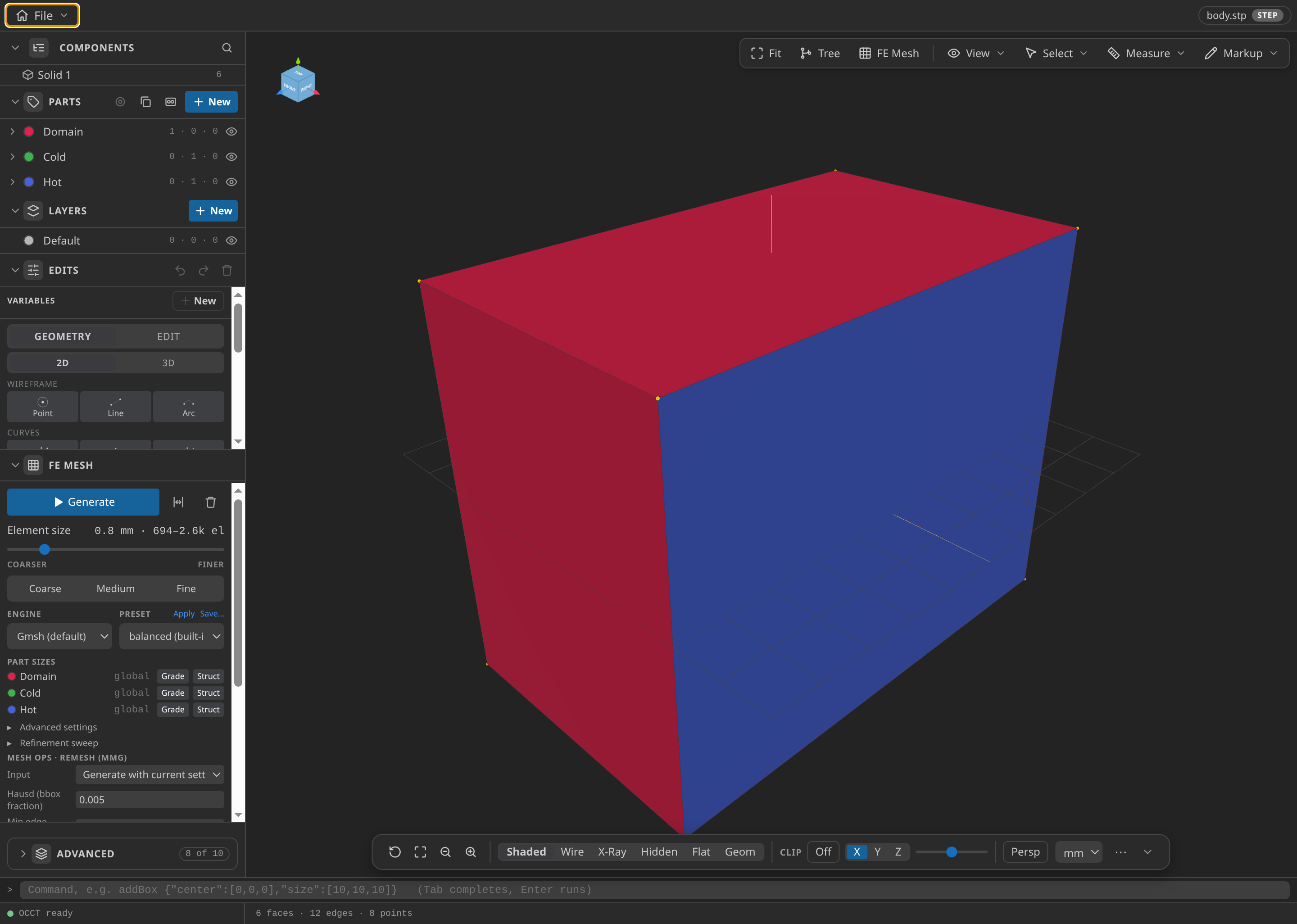Toggle the Persp projection button
Viewport: 1297px width, 924px height.
[1025, 852]
